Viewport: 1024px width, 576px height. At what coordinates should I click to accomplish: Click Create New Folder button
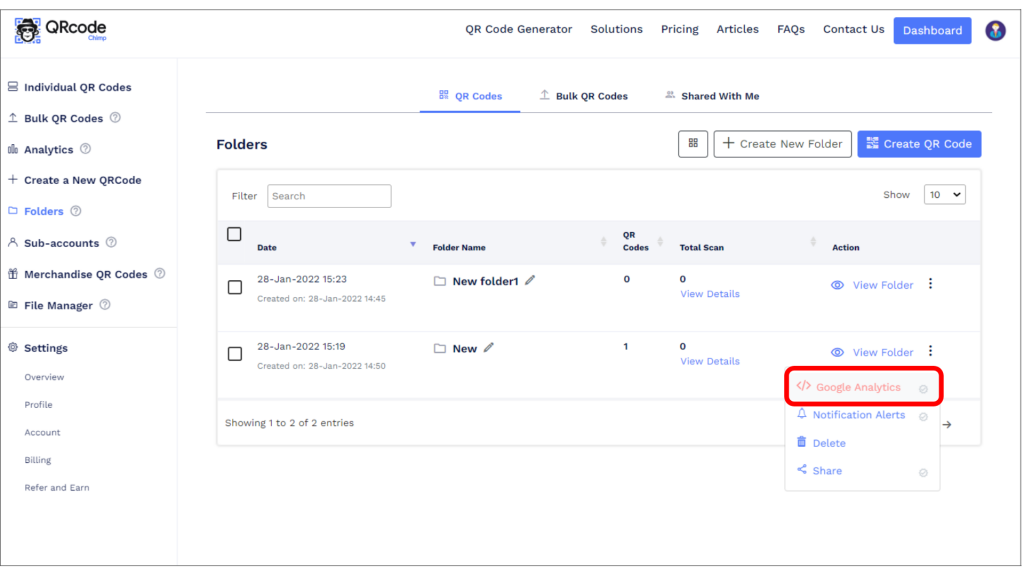[x=782, y=144]
